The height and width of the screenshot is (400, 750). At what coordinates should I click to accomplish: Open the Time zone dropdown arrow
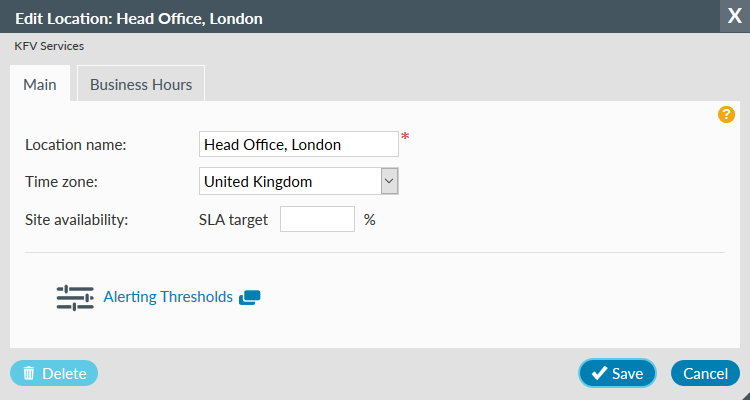point(390,181)
